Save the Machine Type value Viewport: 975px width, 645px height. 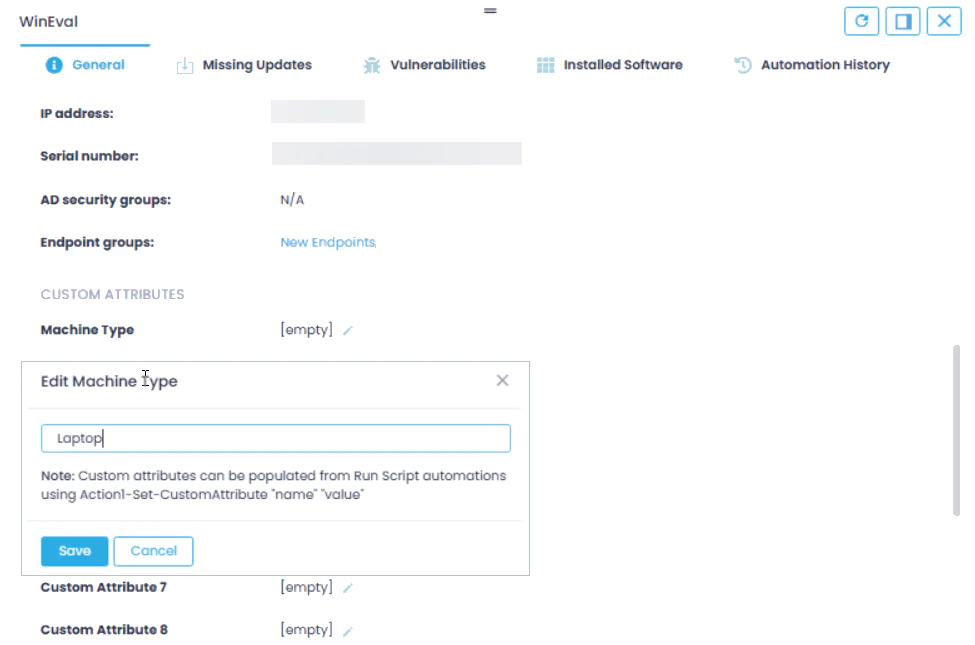click(x=74, y=550)
